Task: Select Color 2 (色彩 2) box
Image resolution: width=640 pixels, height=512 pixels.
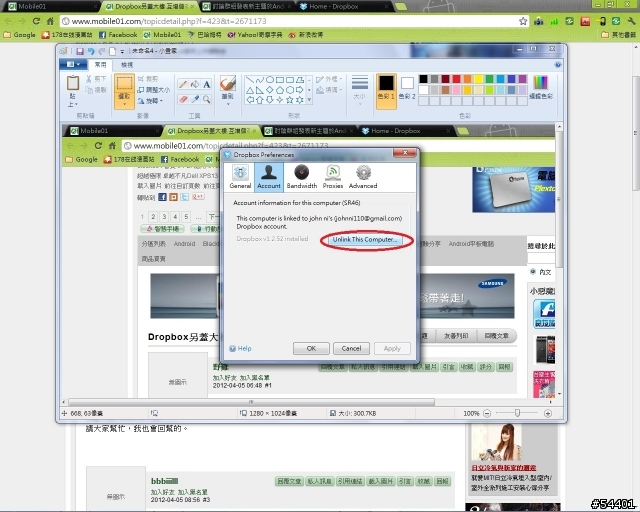Action: 407,88
